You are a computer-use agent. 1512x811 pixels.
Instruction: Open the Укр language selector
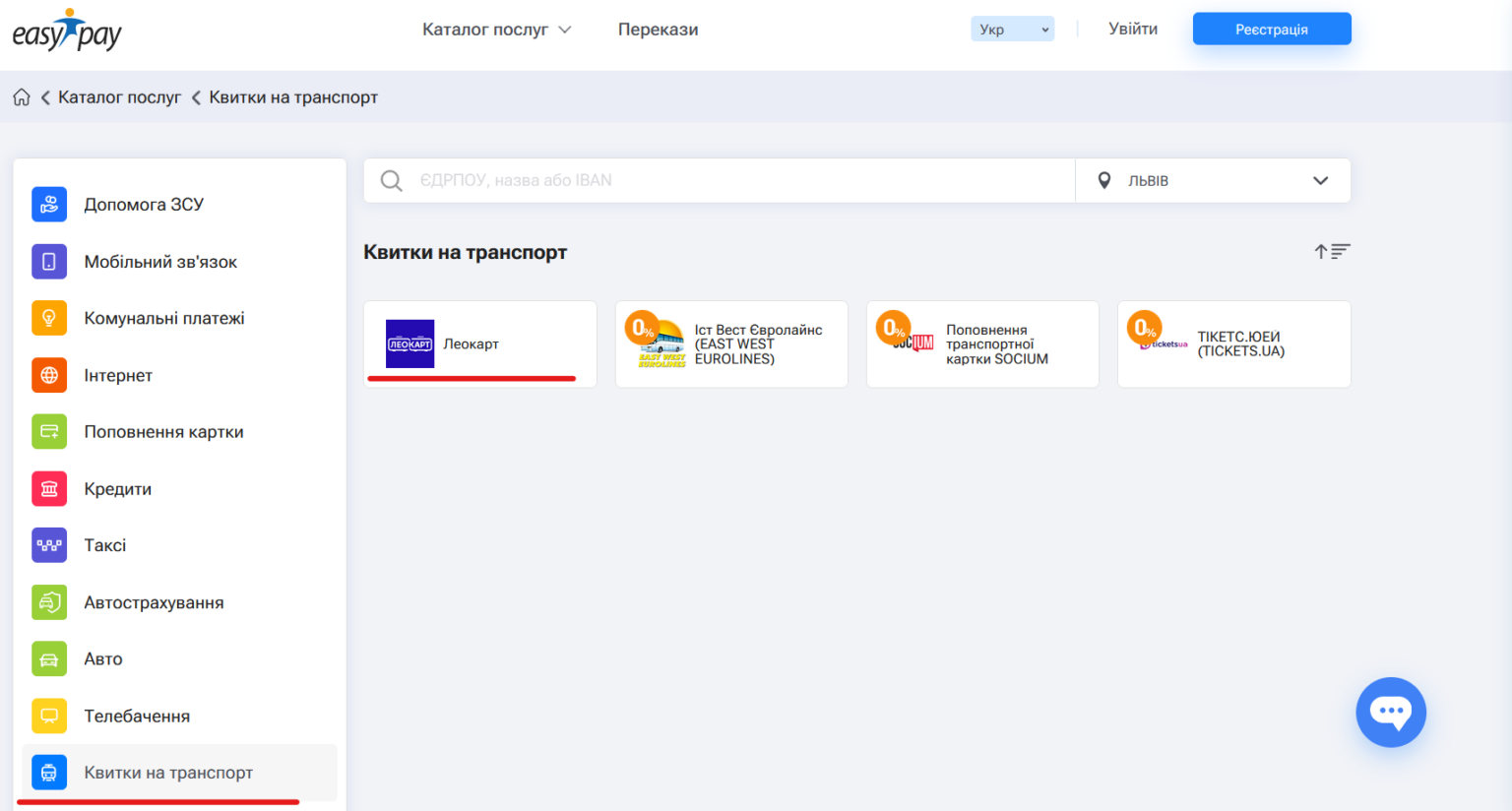click(1012, 30)
